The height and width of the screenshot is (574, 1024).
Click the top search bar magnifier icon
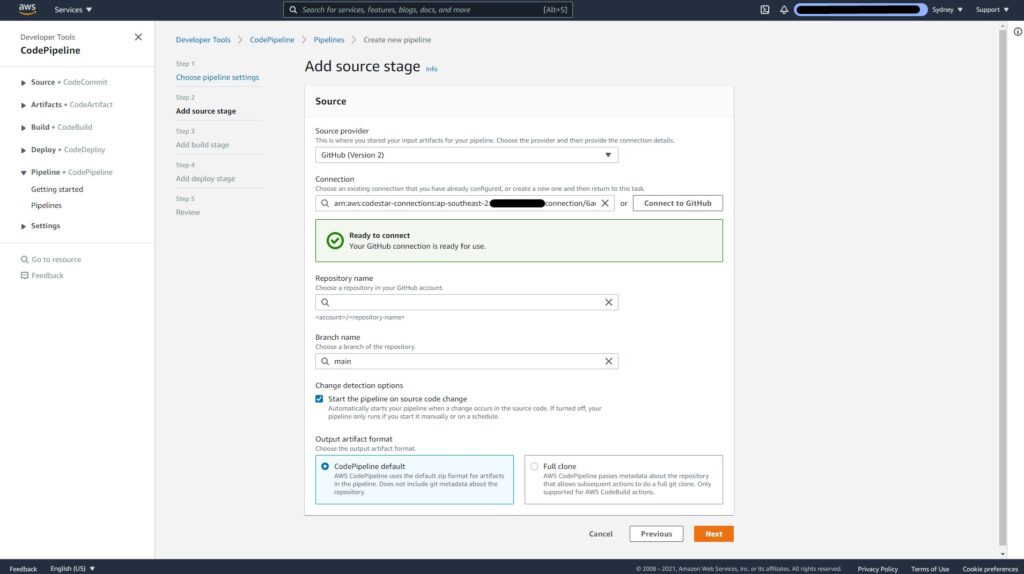[293, 10]
